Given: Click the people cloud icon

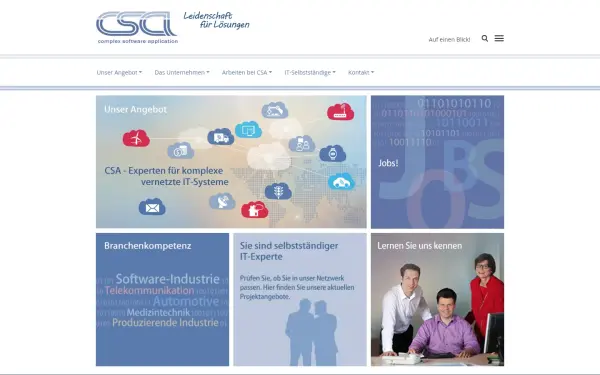Looking at the screenshot, I should click(x=302, y=144).
